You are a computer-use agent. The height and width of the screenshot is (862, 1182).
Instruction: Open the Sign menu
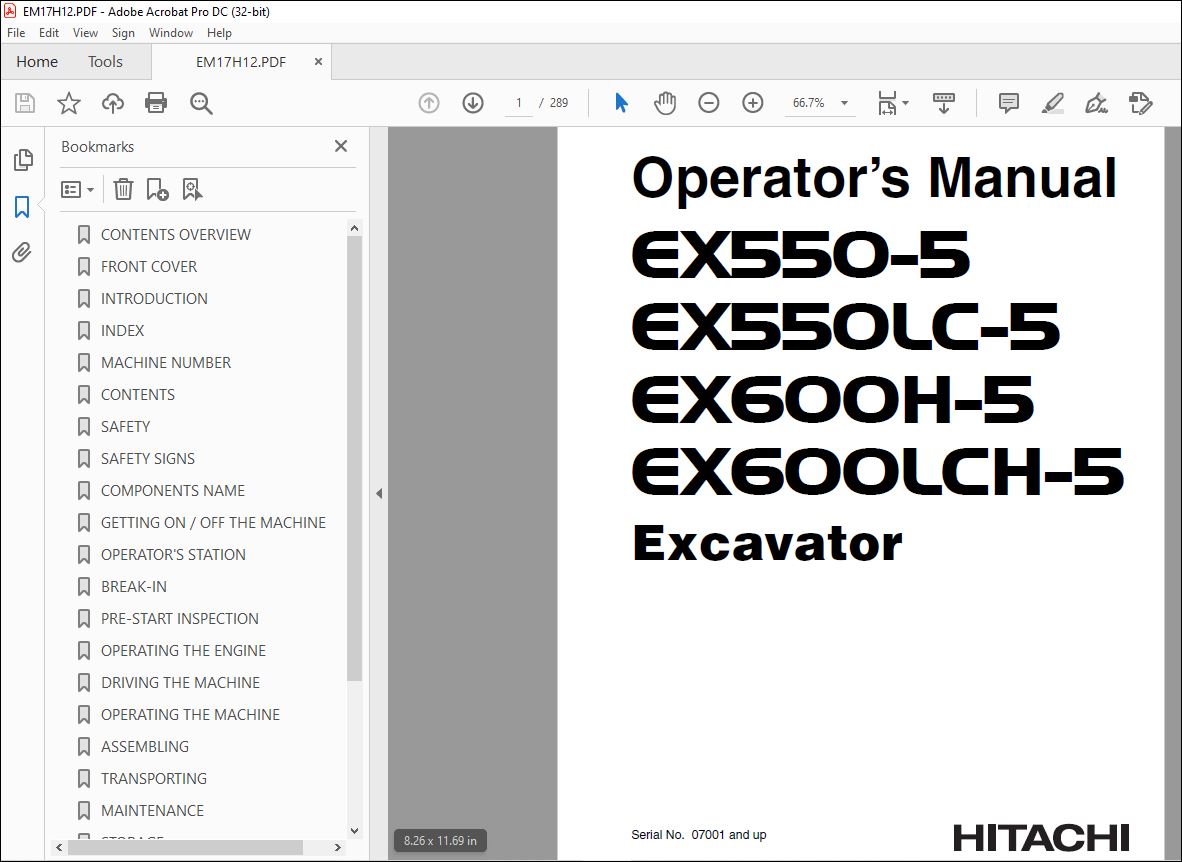(123, 32)
